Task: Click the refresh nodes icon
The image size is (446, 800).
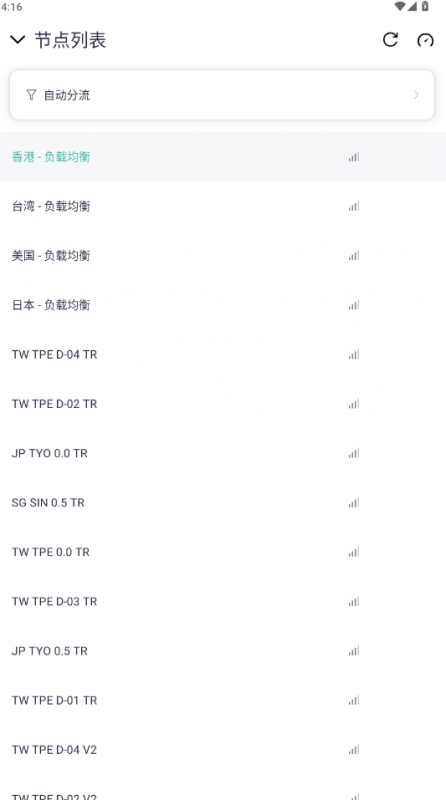Action: (x=390, y=40)
